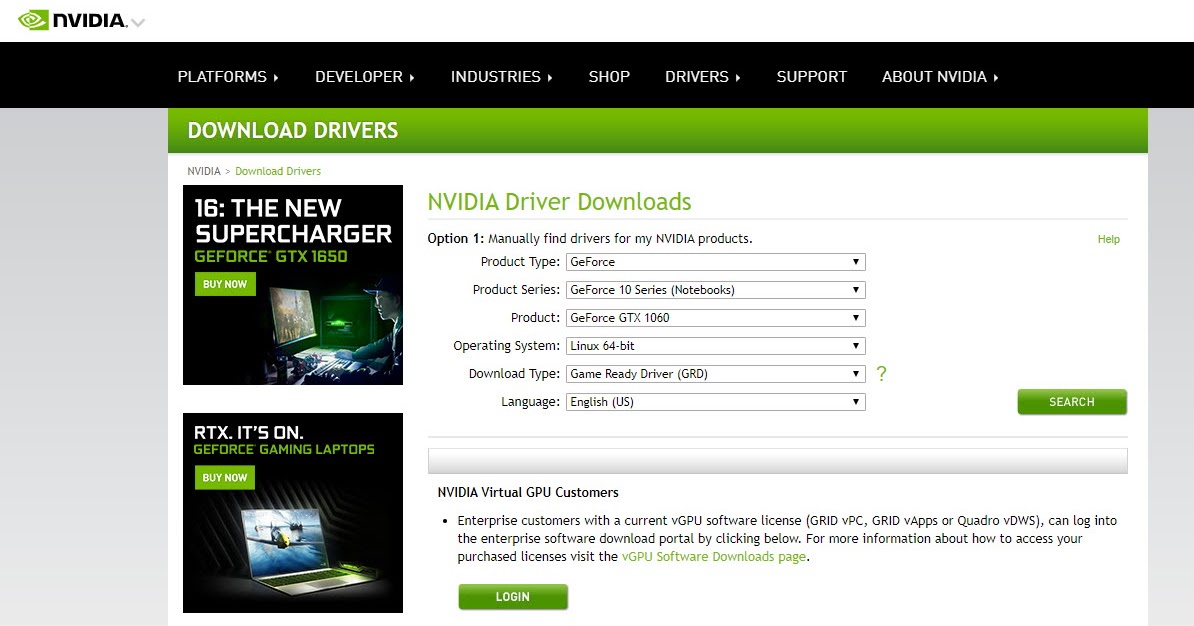Open the Operating System dropdown
The height and width of the screenshot is (626, 1194).
pyautogui.click(x=716, y=346)
